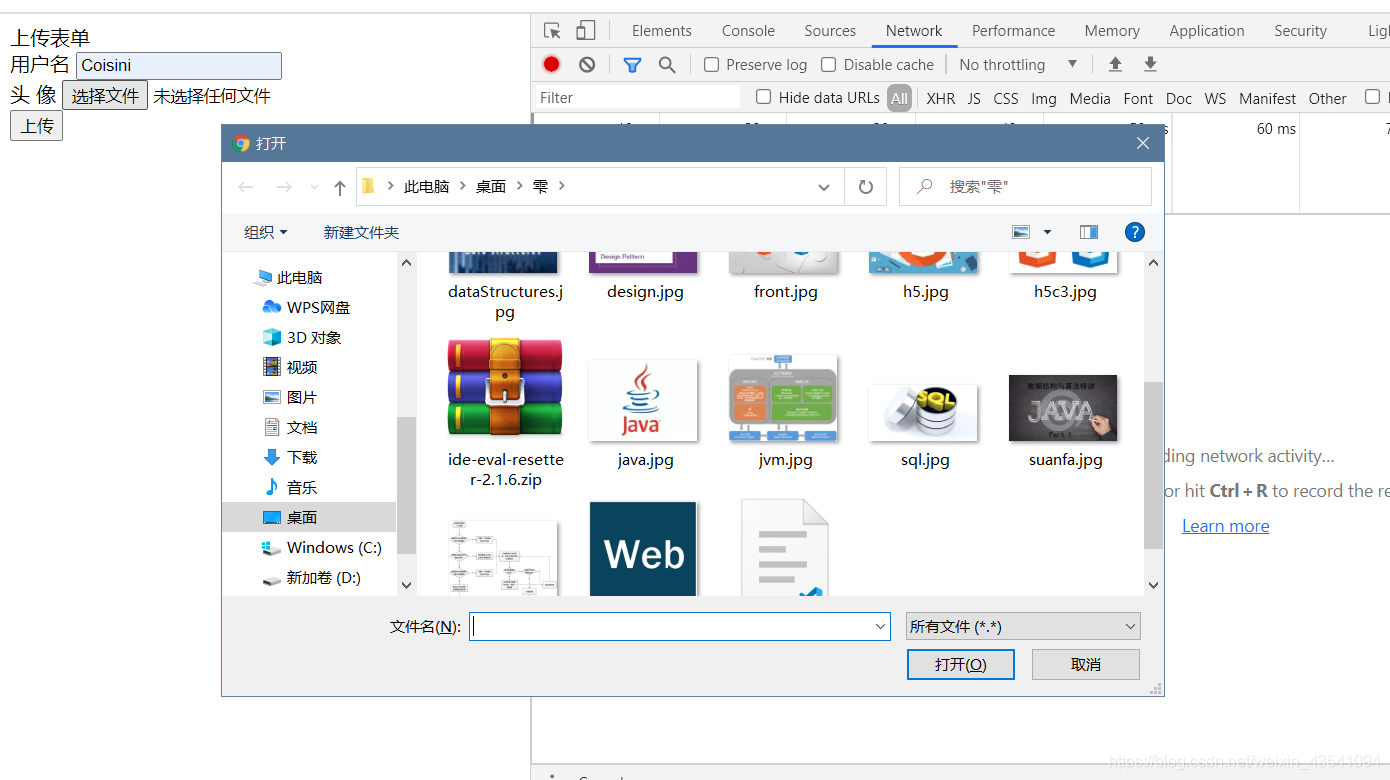Open the 组织 menu dropdown
The height and width of the screenshot is (780, 1390).
point(266,232)
